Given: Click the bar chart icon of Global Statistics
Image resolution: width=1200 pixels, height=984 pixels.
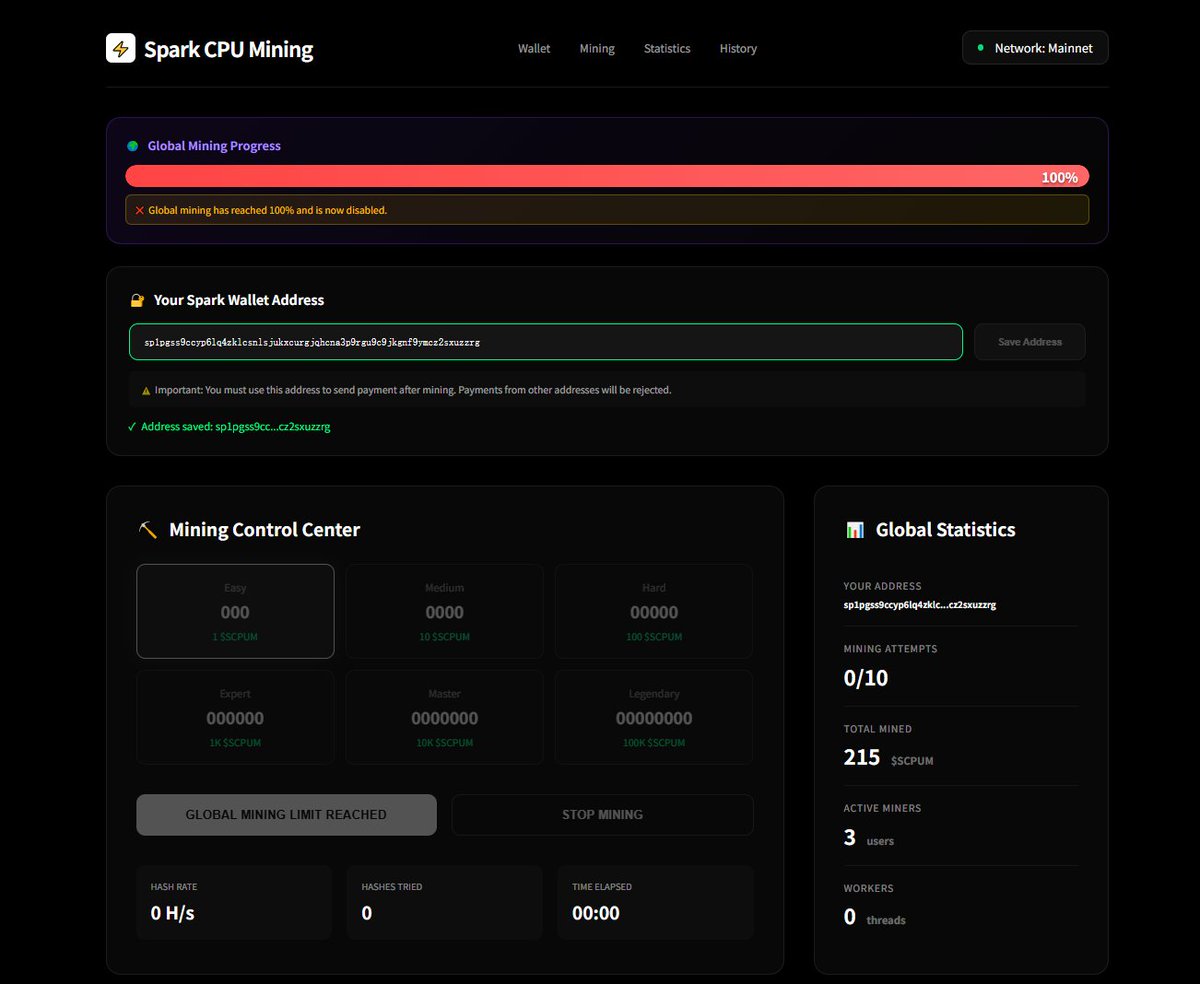Looking at the screenshot, I should (855, 530).
